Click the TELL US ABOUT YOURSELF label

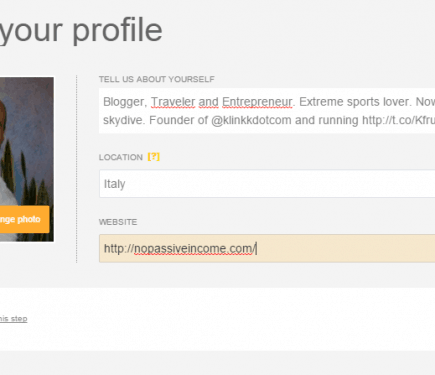point(157,79)
